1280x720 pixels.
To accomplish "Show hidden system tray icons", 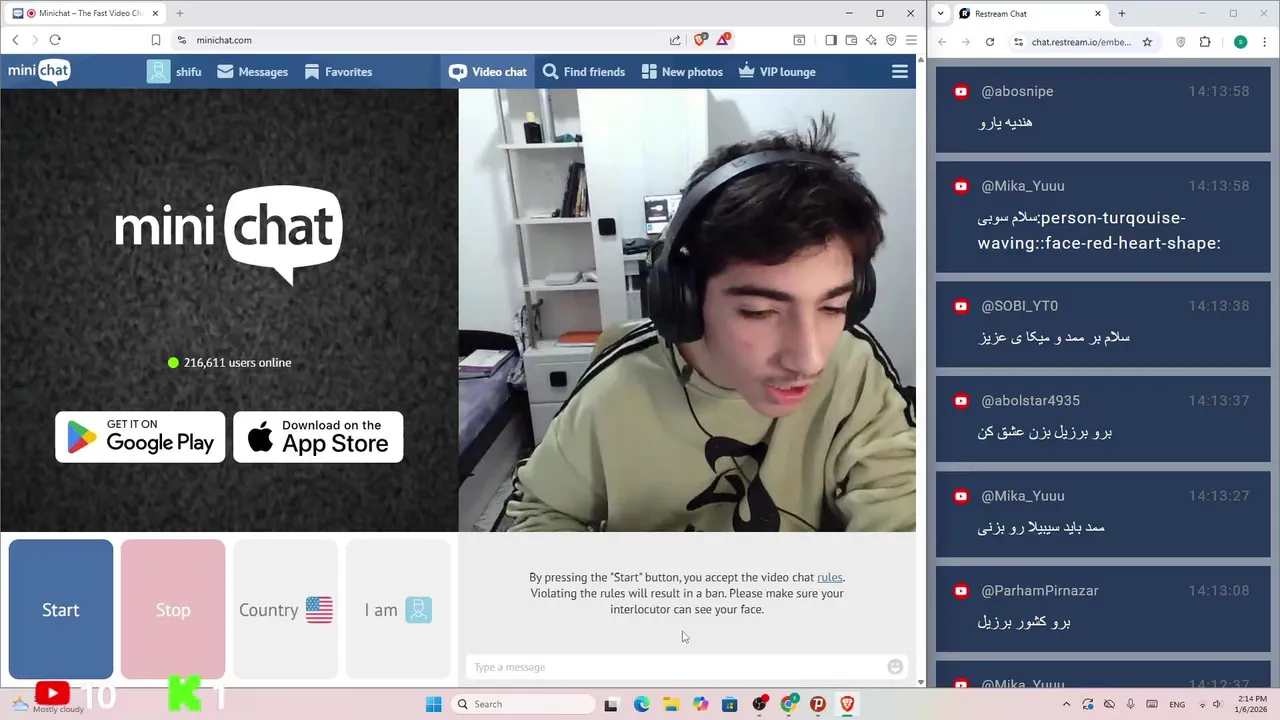I will pos(1066,704).
